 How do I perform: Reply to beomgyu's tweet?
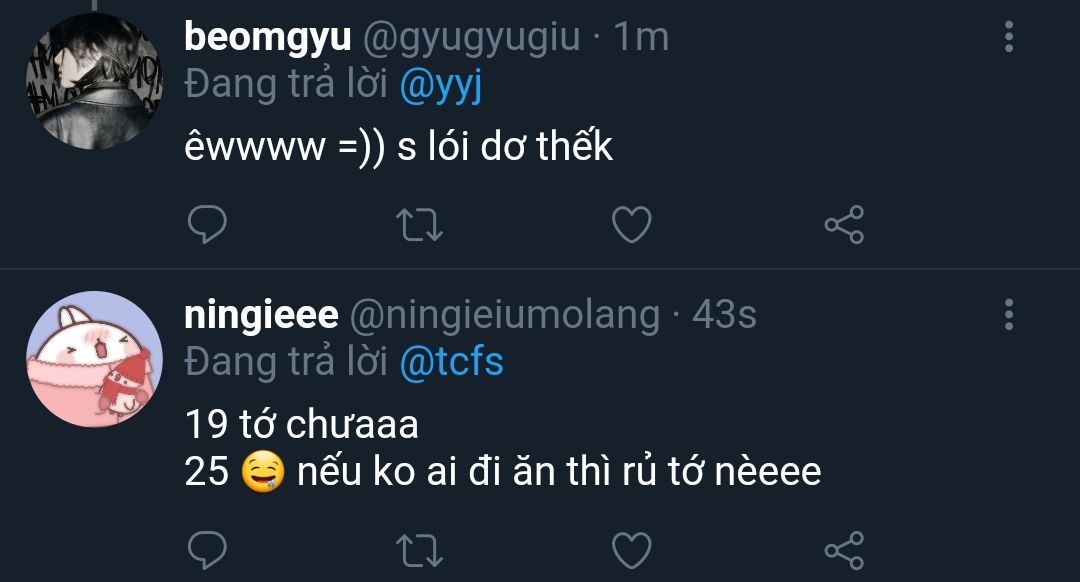[x=207, y=225]
